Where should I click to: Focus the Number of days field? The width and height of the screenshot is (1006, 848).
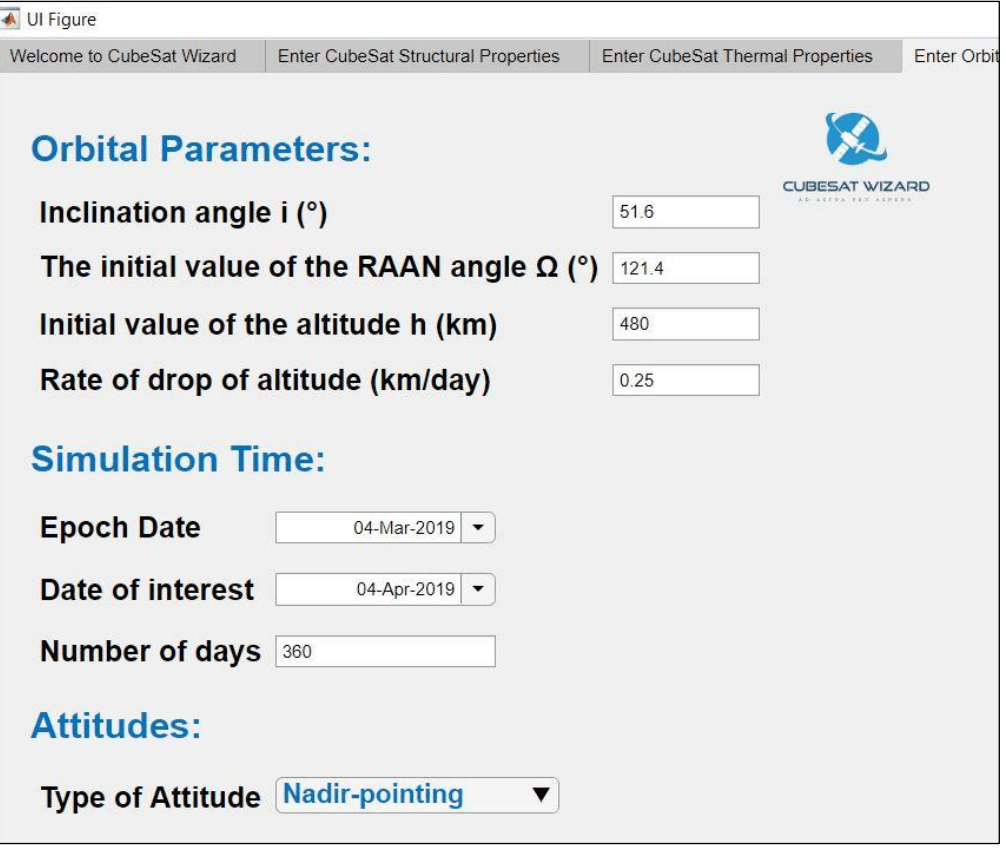click(x=385, y=652)
